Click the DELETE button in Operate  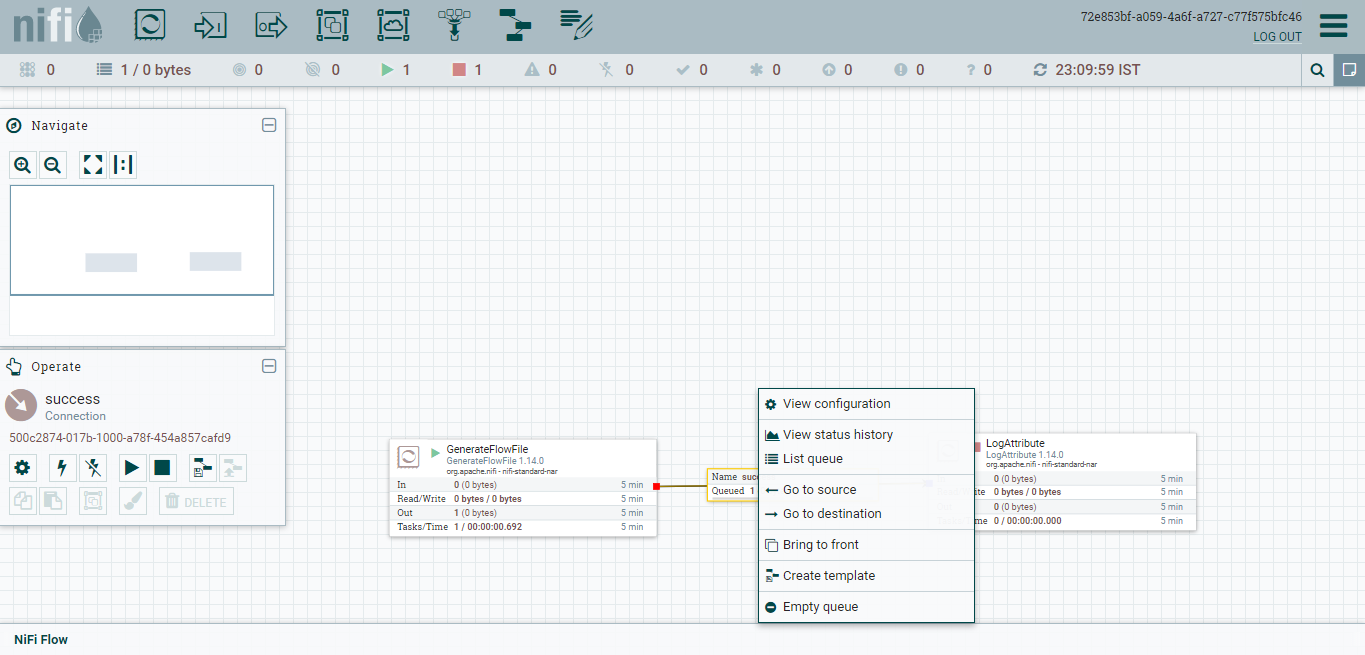click(x=196, y=501)
